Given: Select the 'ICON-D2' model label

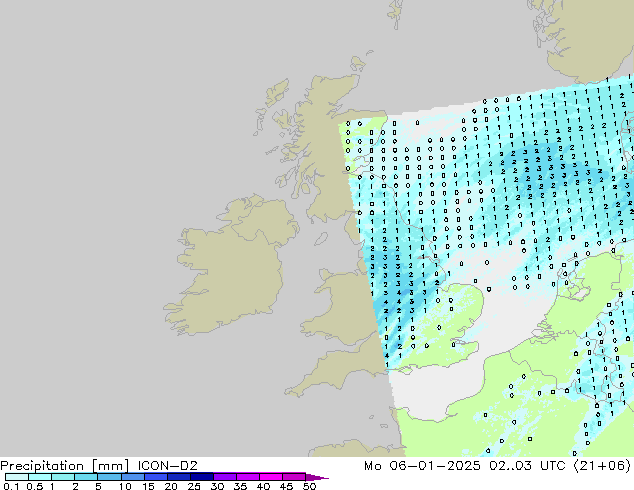Looking at the screenshot, I should [x=167, y=466].
